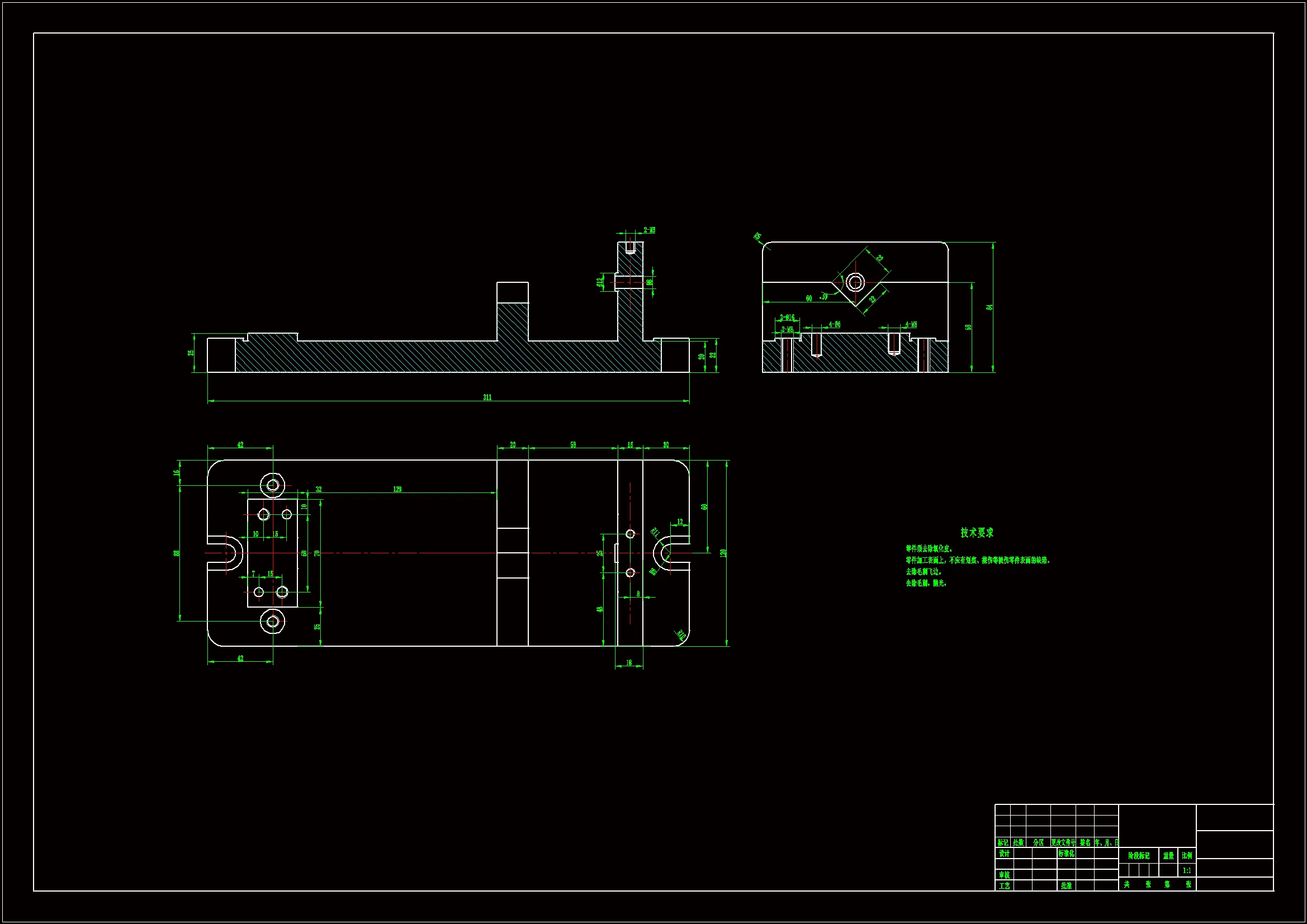1307x924 pixels.
Task: Click the 58 horizontal dimension in plan view
Action: pyautogui.click(x=572, y=444)
